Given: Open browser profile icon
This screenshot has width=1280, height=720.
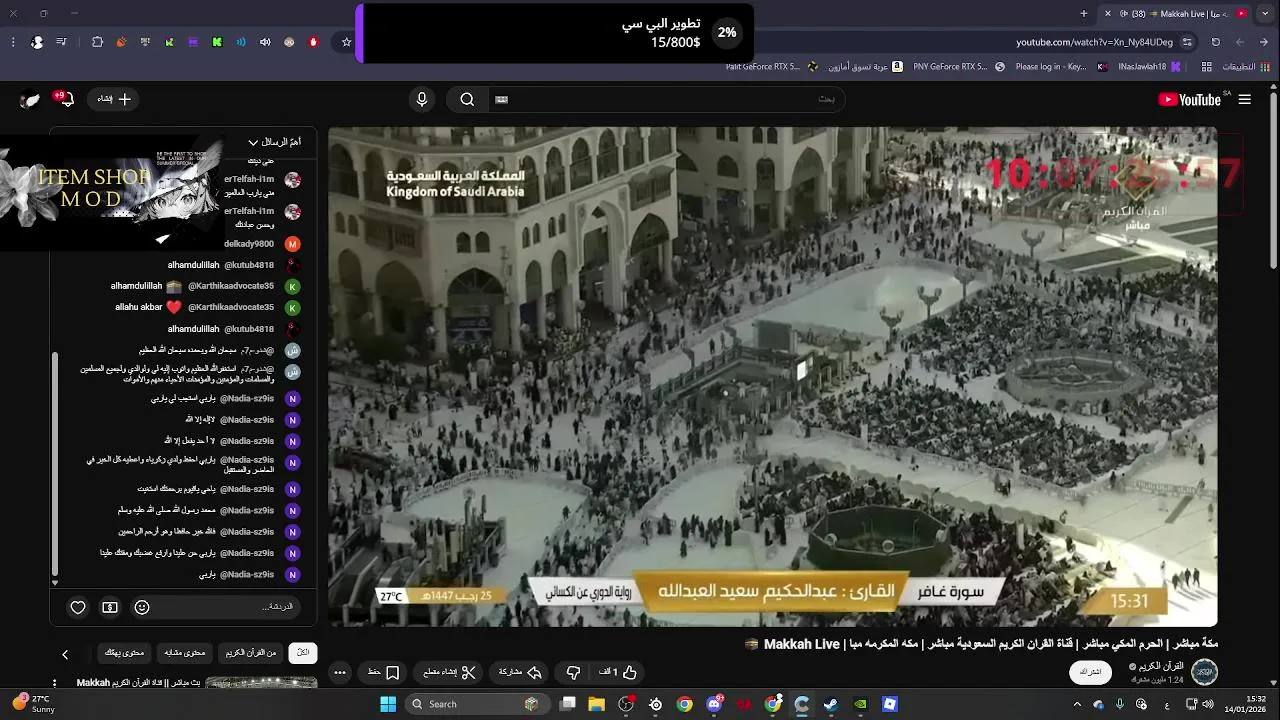Looking at the screenshot, I should [x=37, y=42].
